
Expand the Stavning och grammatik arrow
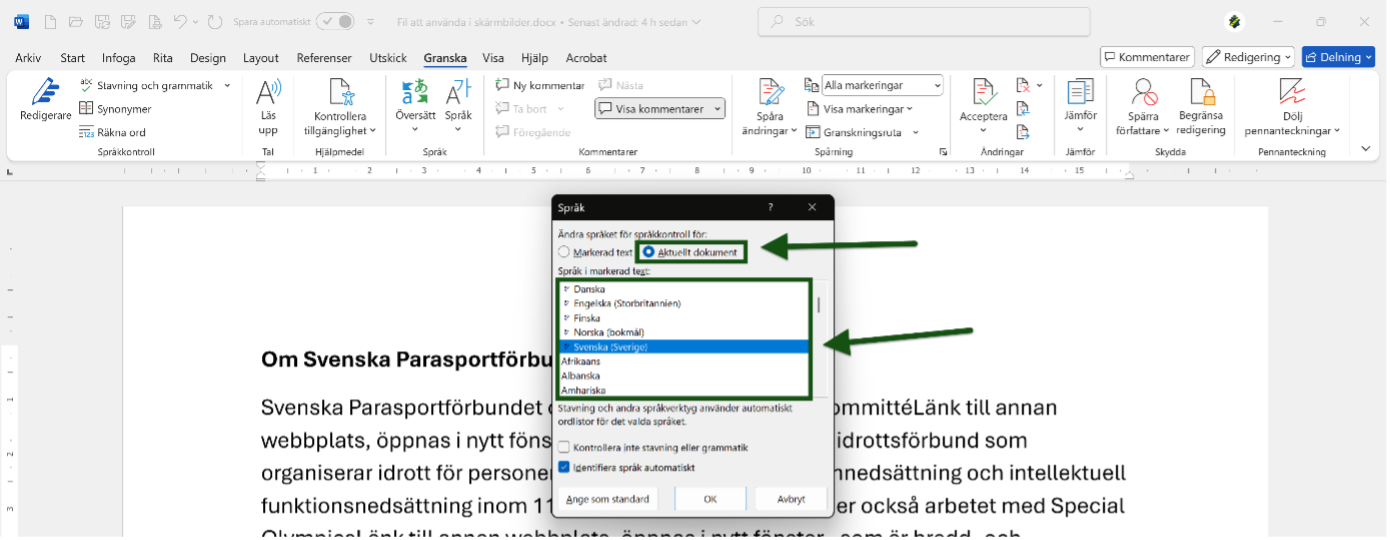(228, 86)
